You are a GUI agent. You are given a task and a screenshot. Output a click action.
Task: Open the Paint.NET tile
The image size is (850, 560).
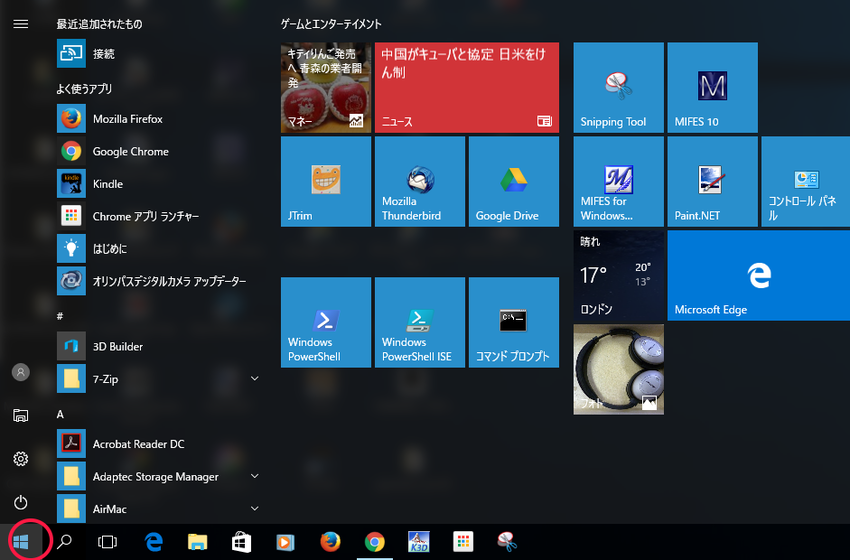[x=712, y=181]
